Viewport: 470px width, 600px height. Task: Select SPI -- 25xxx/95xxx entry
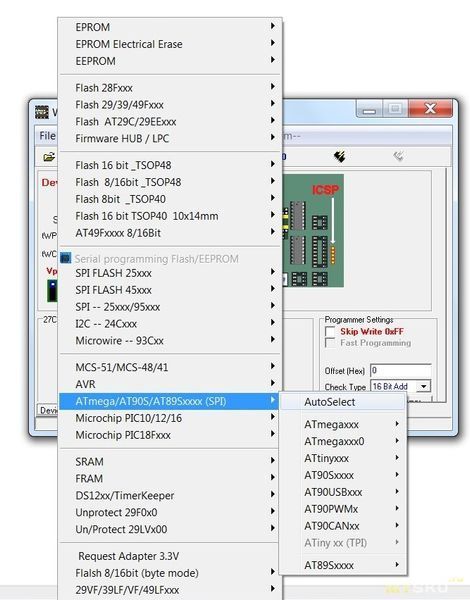pos(170,307)
